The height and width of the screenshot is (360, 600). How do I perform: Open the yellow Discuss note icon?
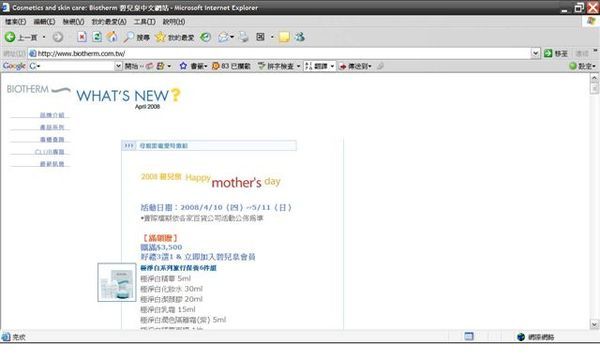point(284,37)
